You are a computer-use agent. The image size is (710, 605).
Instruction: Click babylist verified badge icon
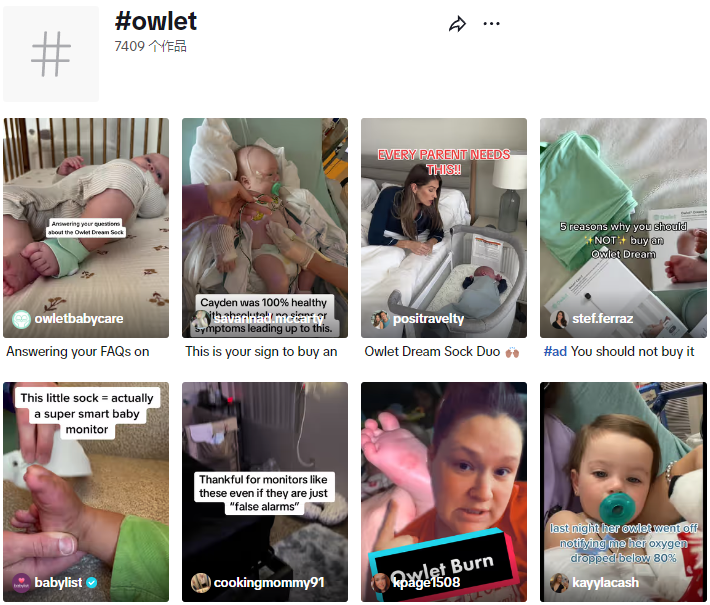coord(92,583)
